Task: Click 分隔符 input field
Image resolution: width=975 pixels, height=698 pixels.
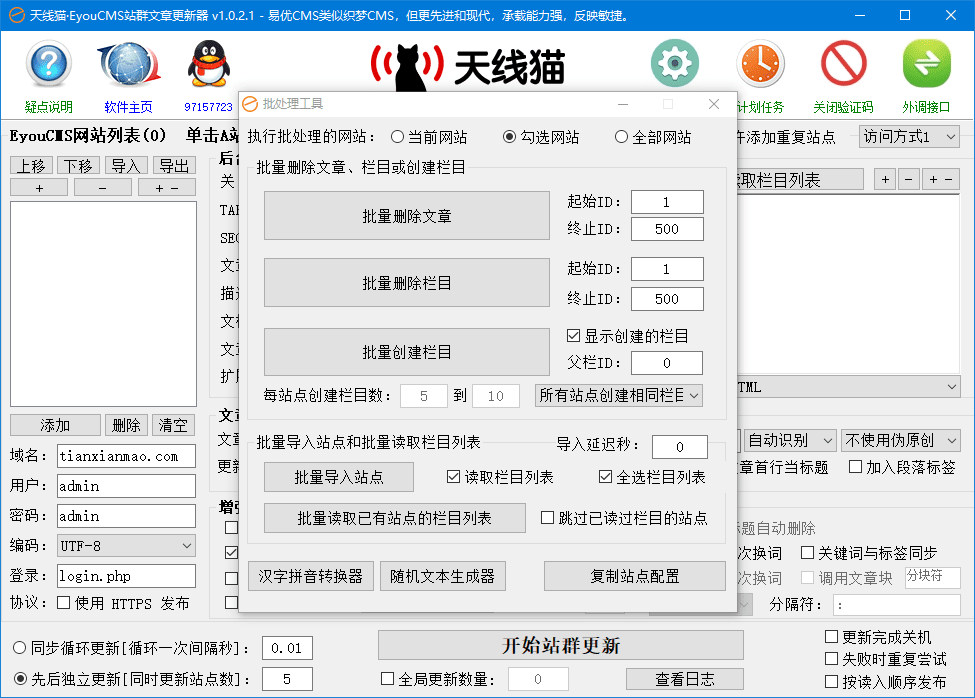Action: [896, 604]
